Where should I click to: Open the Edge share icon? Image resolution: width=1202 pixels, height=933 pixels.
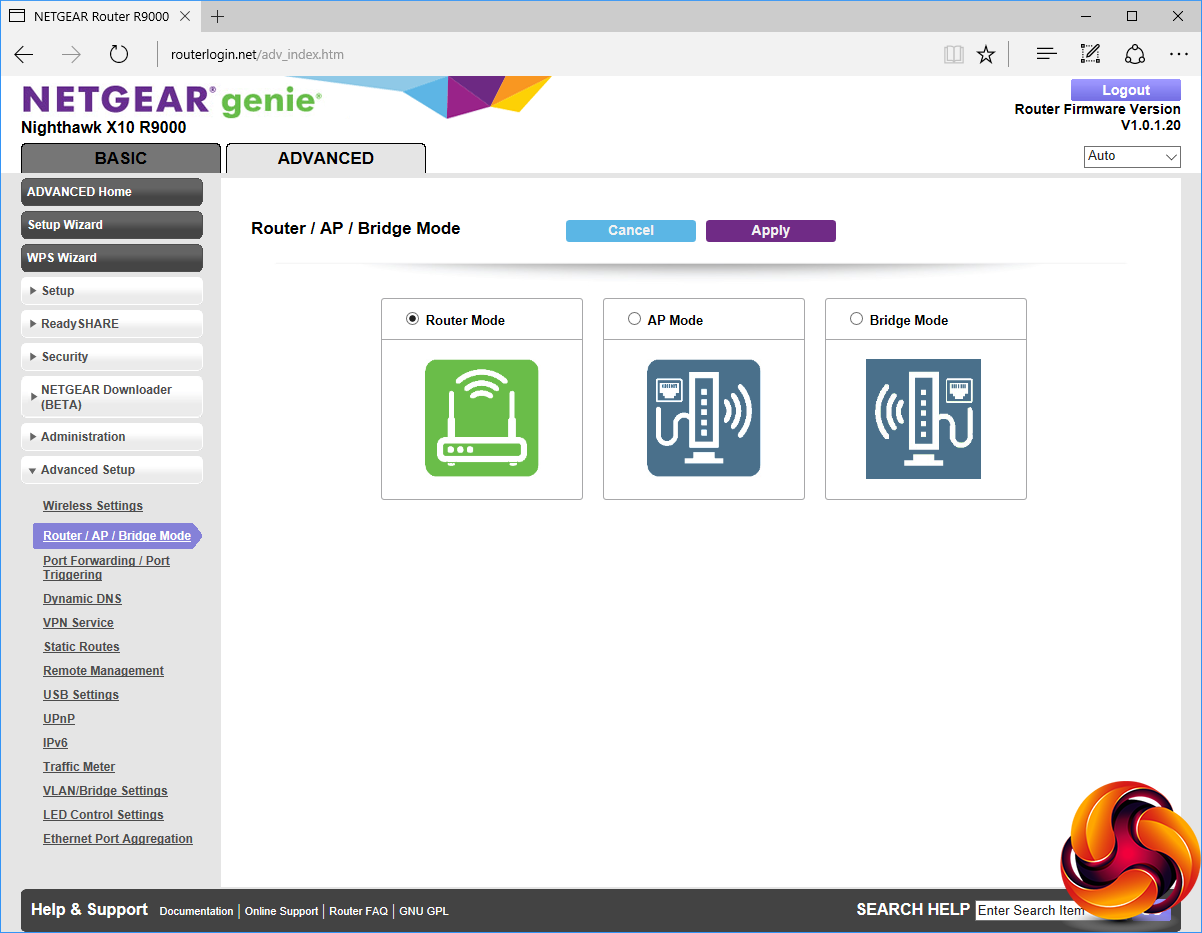[x=1134, y=55]
